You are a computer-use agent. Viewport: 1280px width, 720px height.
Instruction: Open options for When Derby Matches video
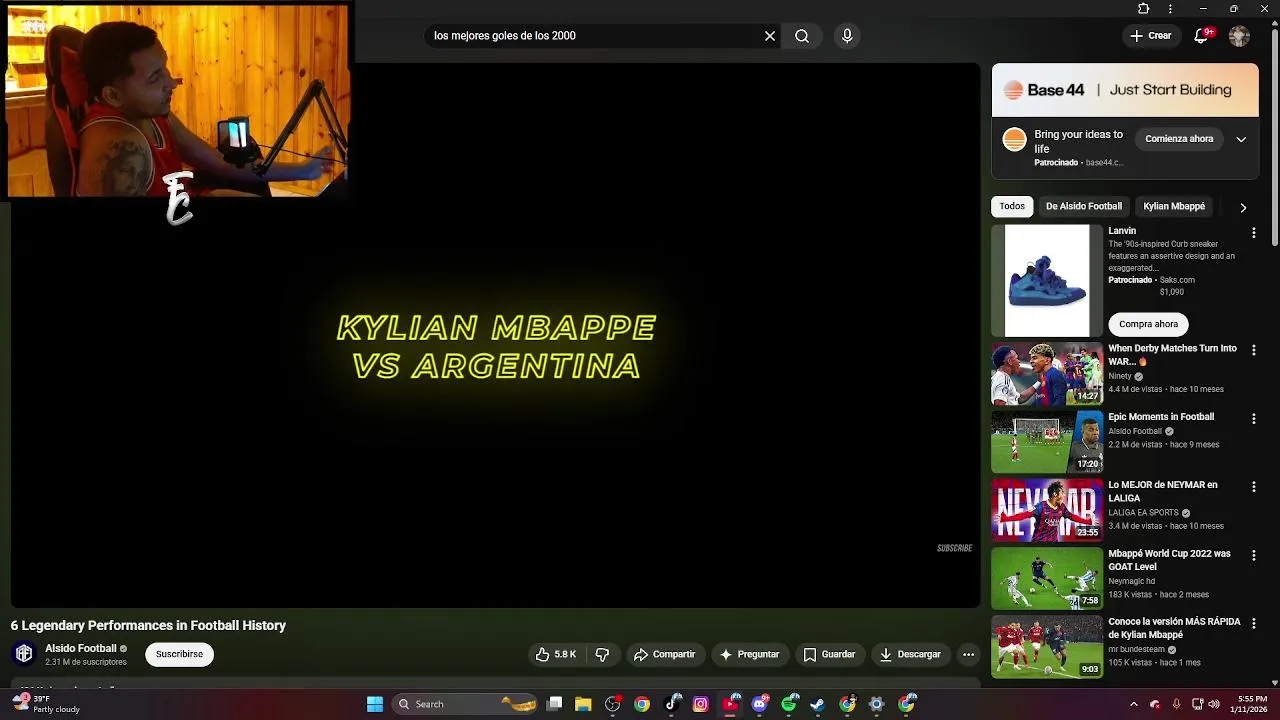point(1253,350)
